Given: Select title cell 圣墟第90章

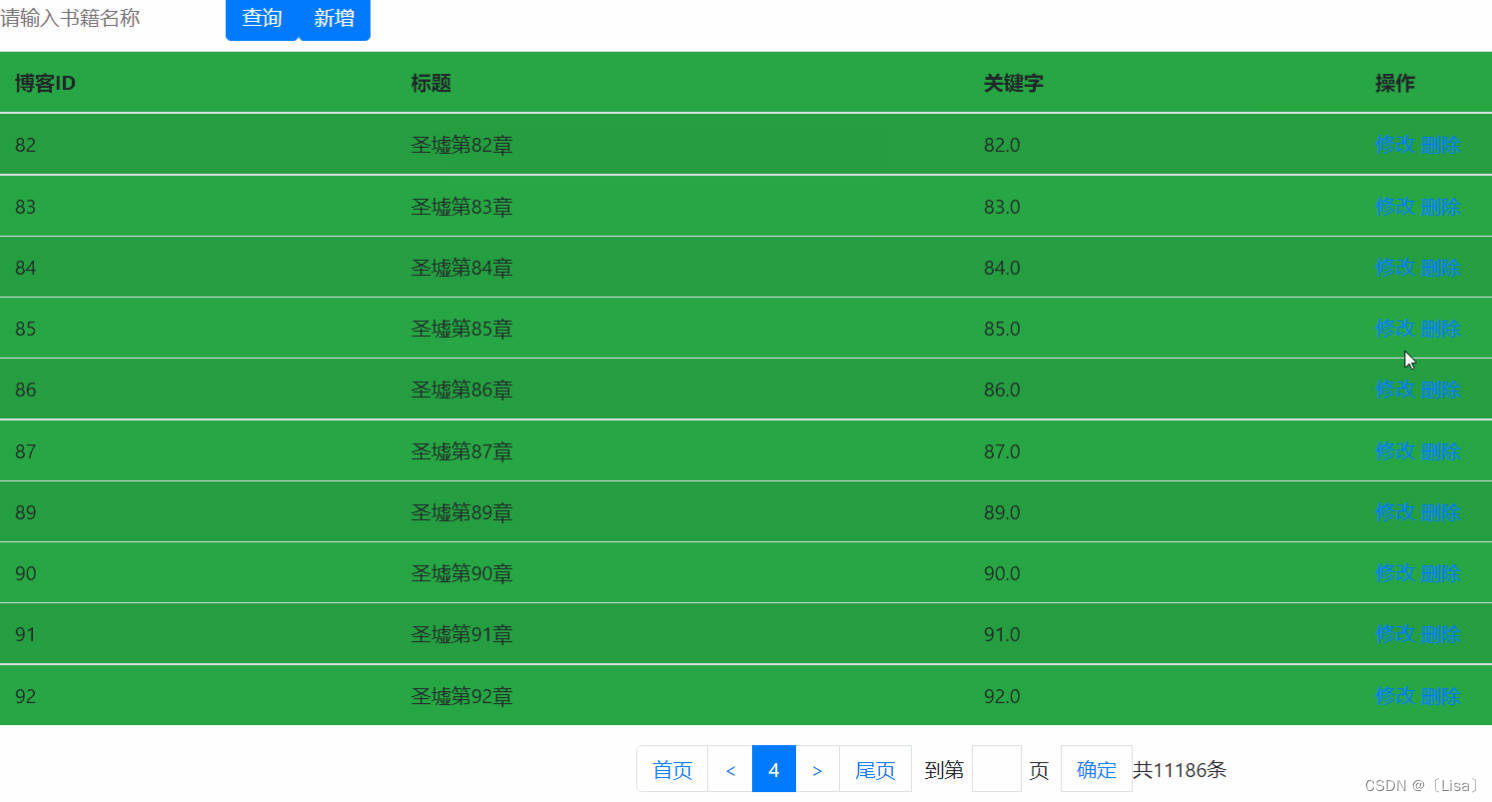Looking at the screenshot, I should [462, 574].
